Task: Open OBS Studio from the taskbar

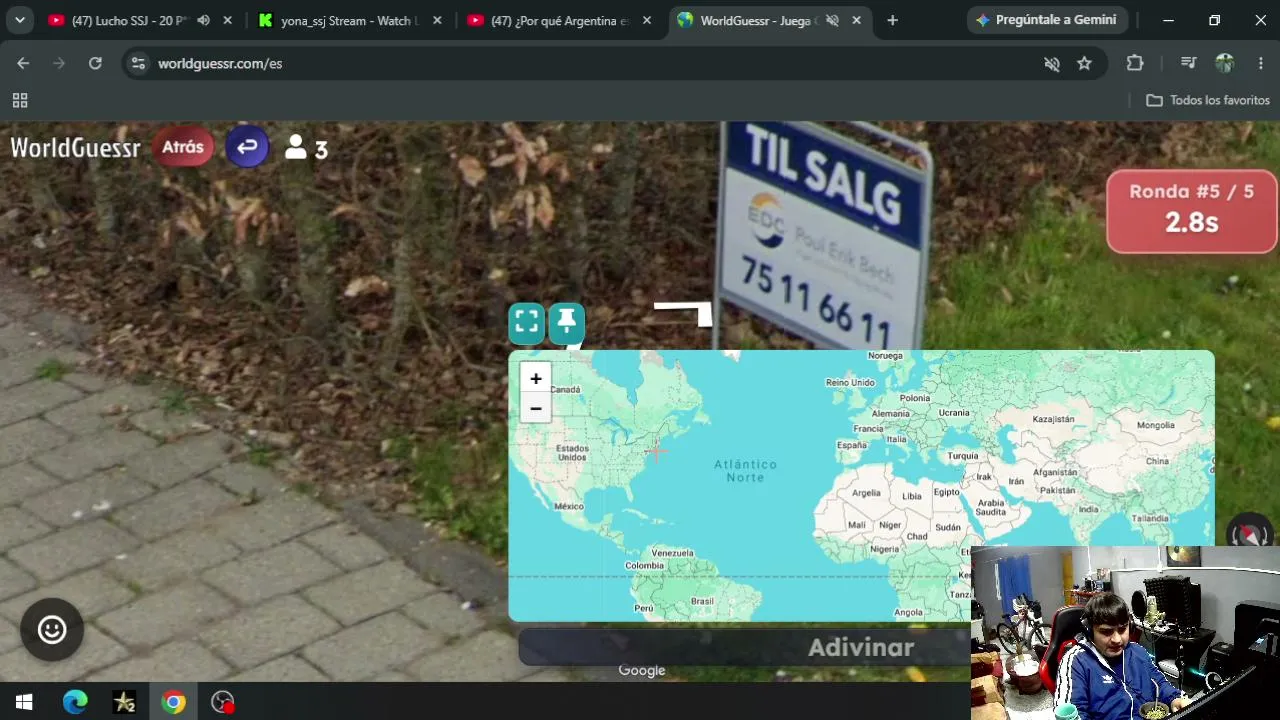Action: pos(223,702)
